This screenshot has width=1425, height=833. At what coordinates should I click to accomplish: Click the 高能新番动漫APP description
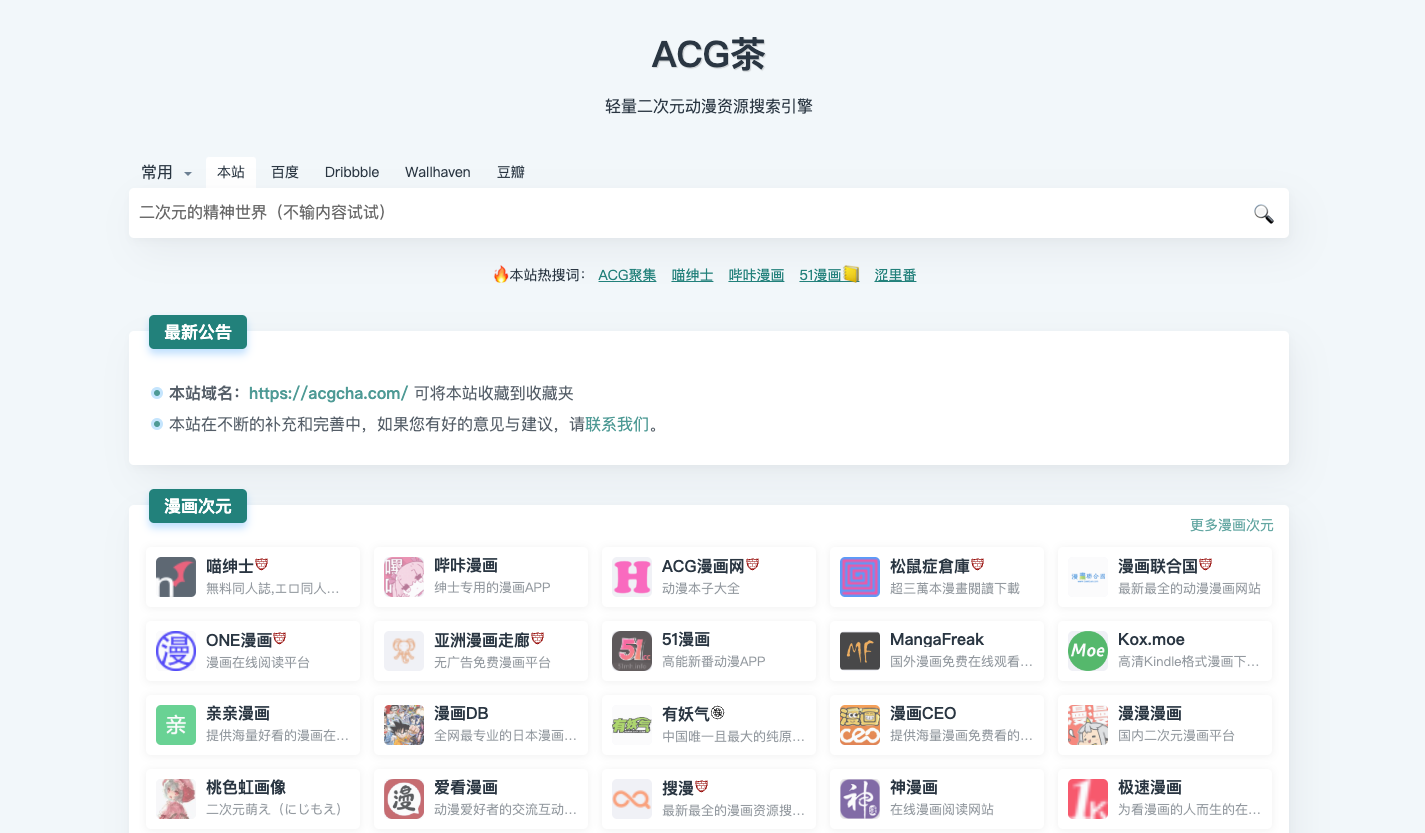pyautogui.click(x=714, y=662)
